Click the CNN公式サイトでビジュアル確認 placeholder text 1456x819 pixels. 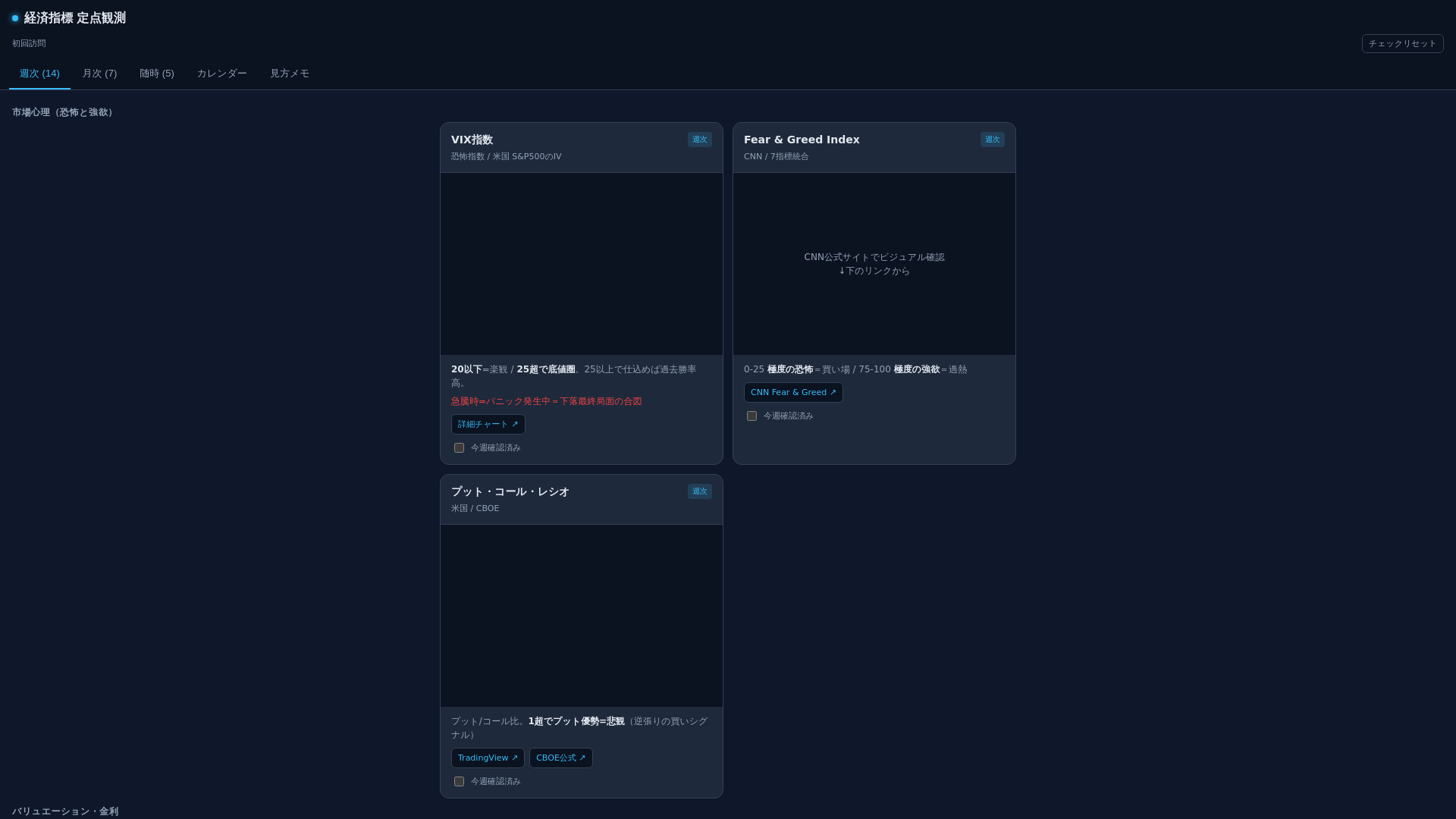pyautogui.click(x=874, y=258)
